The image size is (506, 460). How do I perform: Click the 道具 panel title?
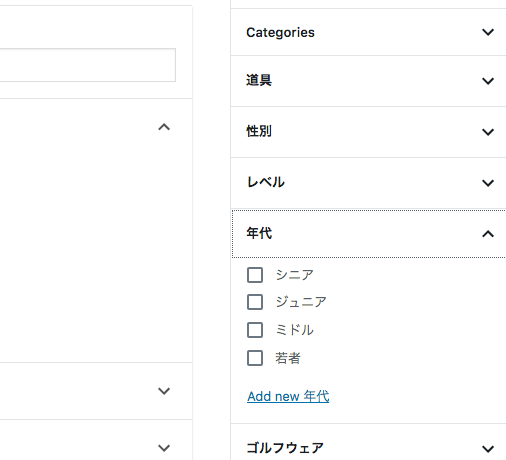point(259,80)
